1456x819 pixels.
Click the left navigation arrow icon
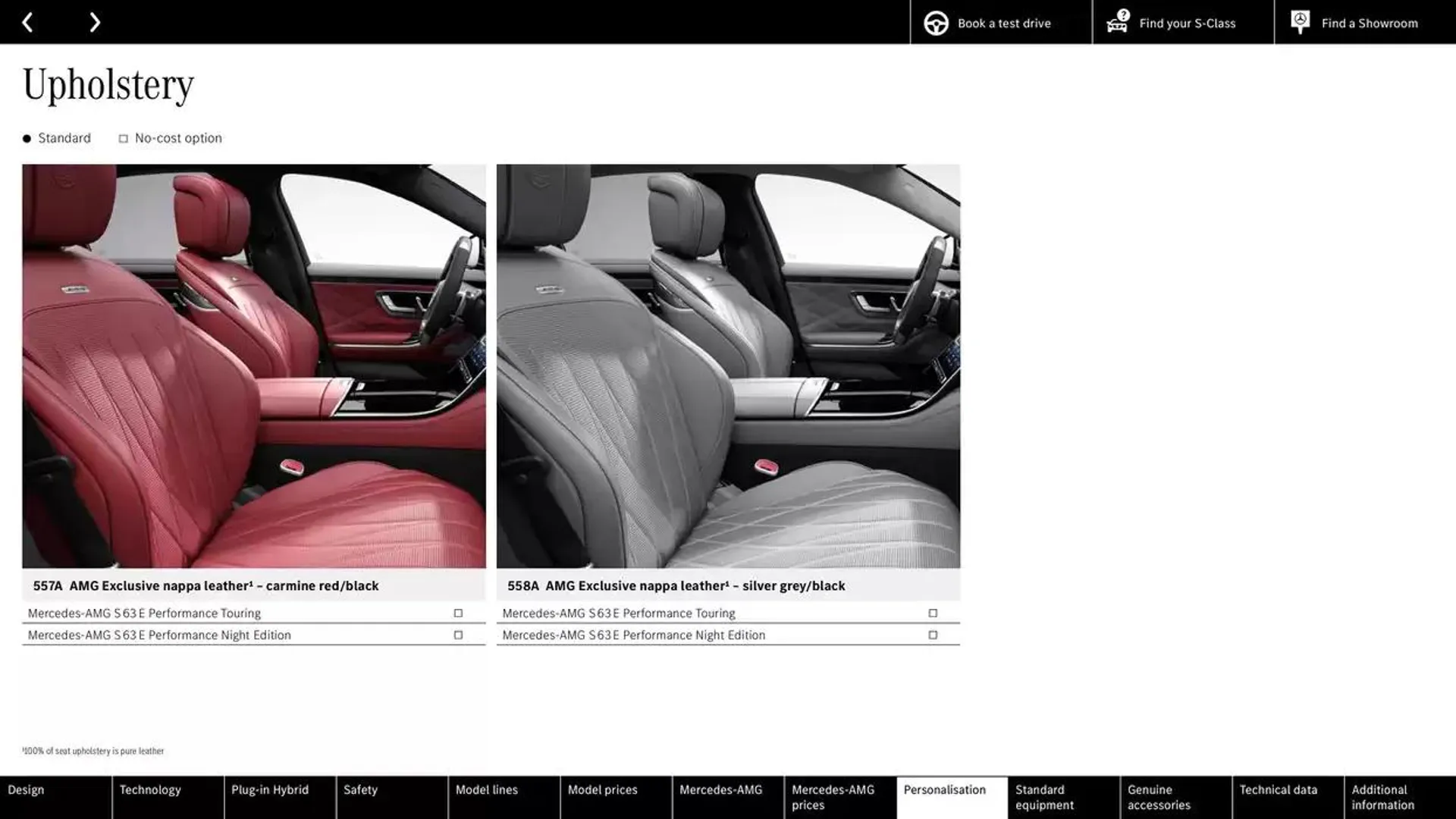(x=27, y=22)
